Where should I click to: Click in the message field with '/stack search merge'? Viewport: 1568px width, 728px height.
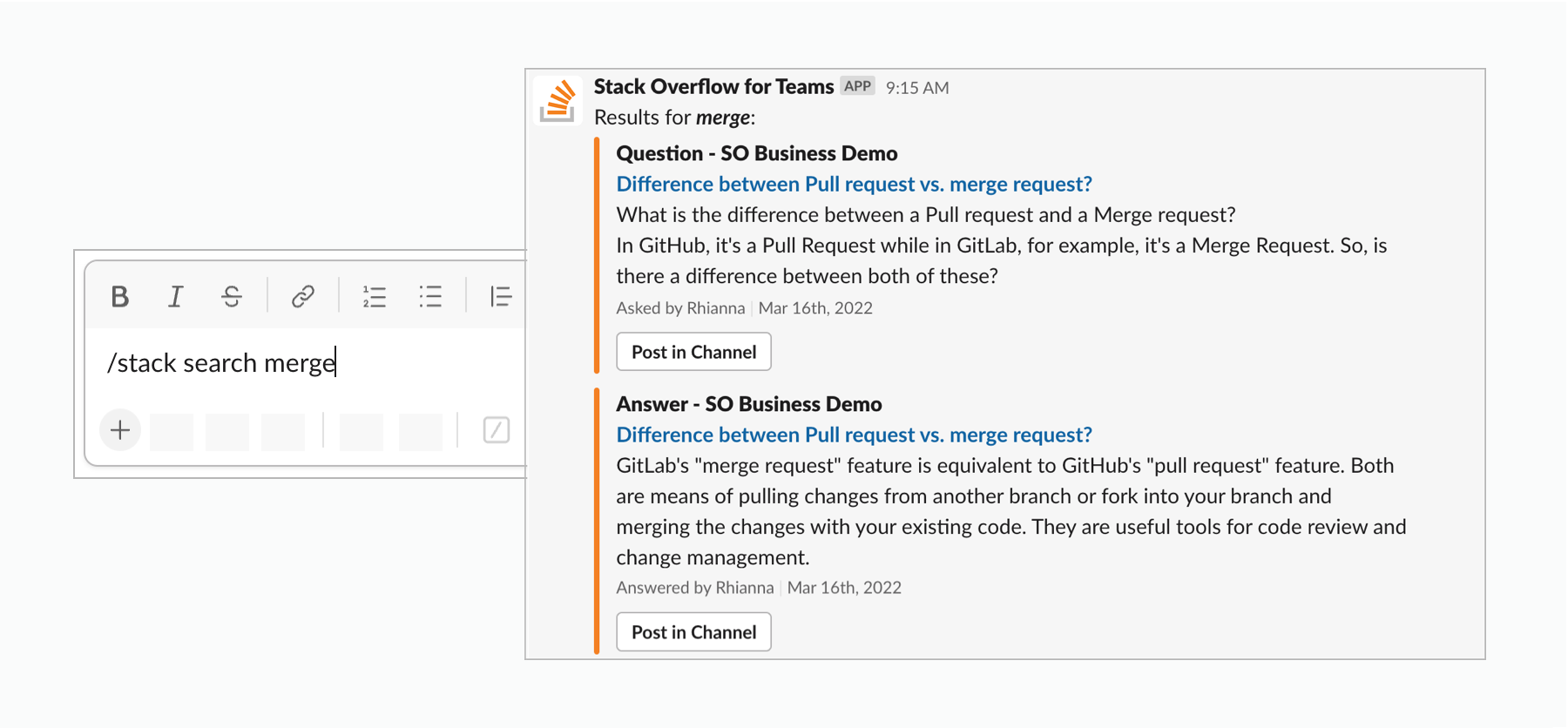[305, 362]
